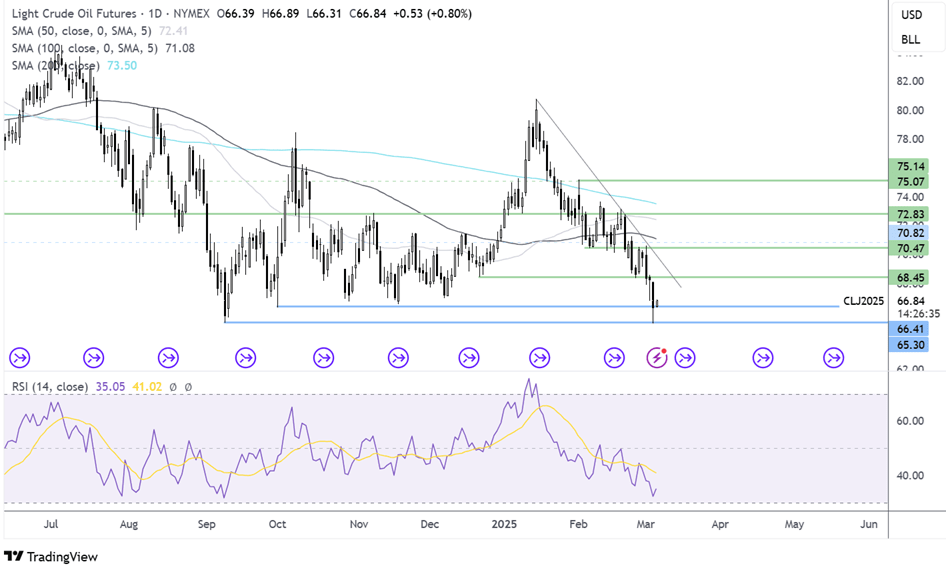
Task: Click the SMA 50 value 72.41
Action: coord(173,31)
